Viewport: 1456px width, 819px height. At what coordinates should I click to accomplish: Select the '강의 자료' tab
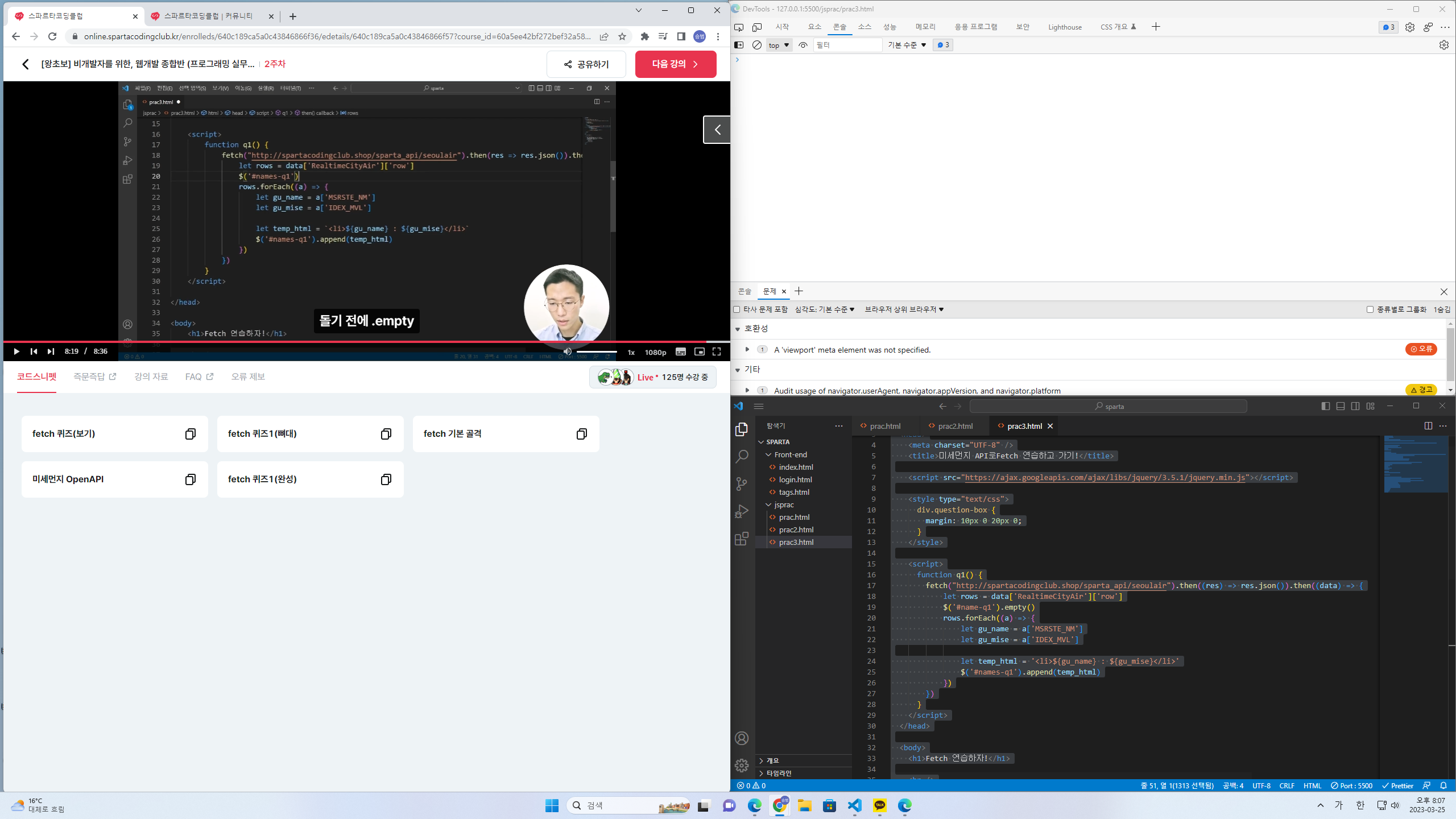pyautogui.click(x=151, y=377)
